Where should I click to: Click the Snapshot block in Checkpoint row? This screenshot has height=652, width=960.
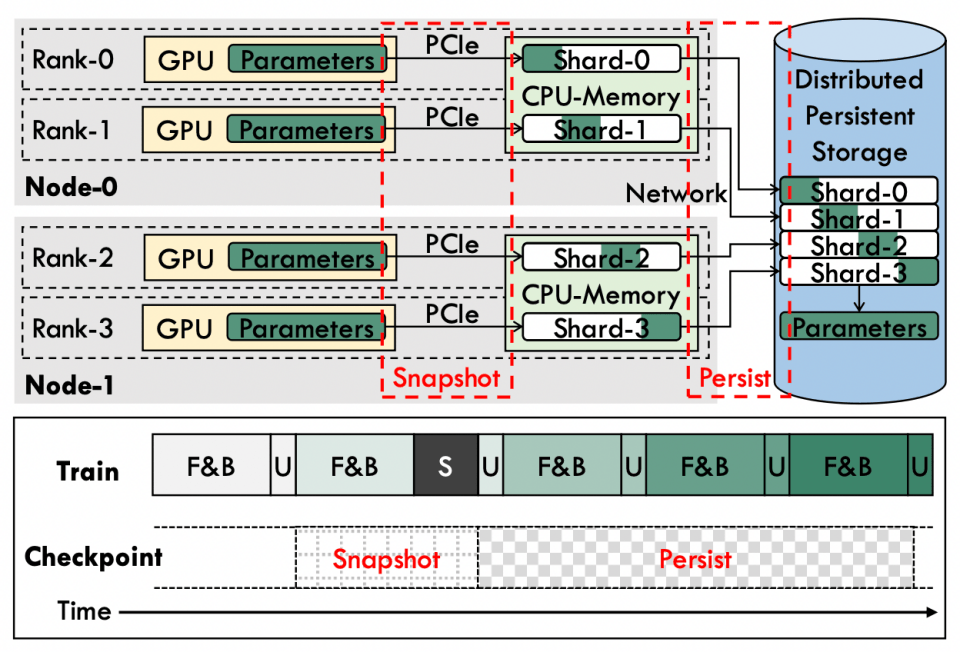click(x=387, y=559)
